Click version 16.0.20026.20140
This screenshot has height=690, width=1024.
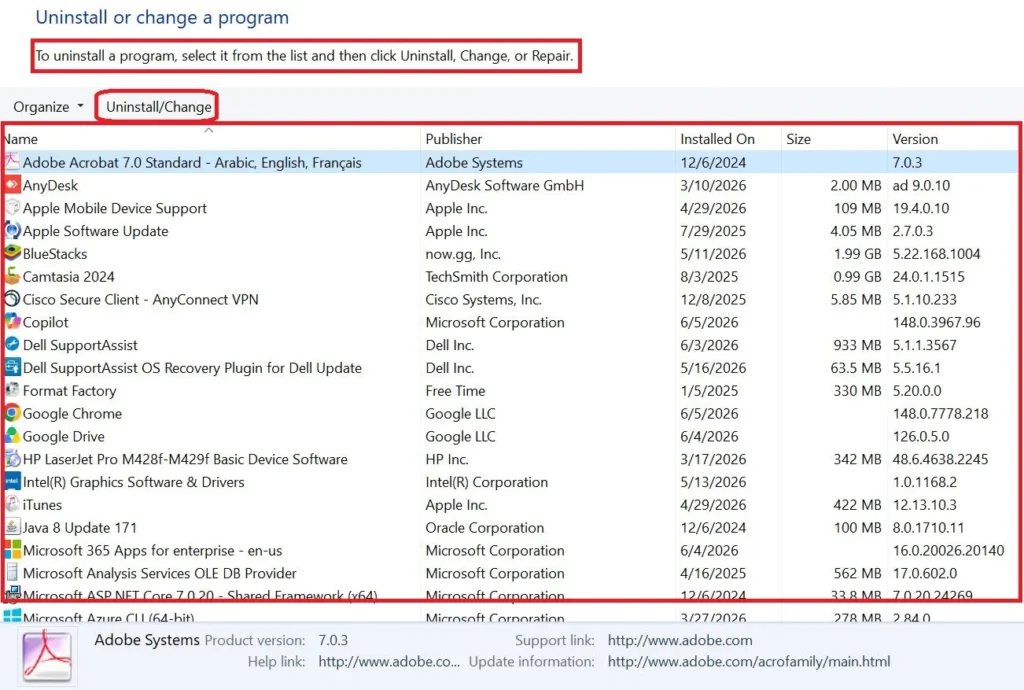pos(948,551)
